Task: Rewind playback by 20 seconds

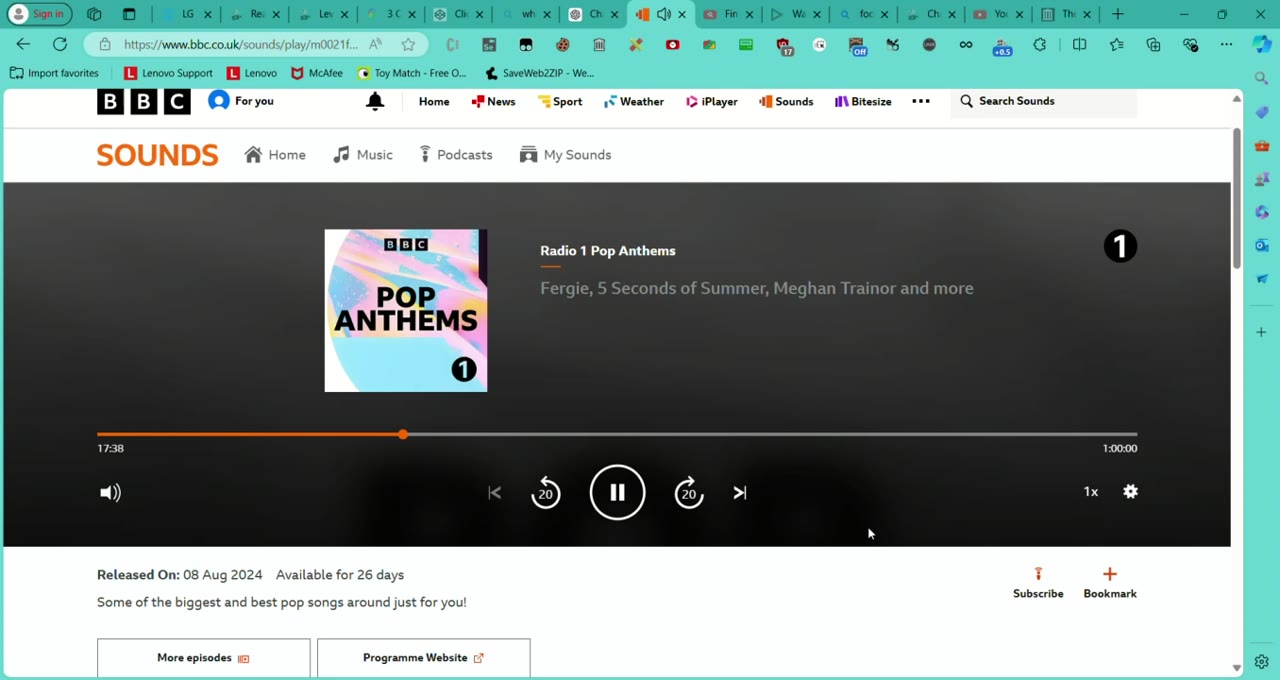Action: point(546,492)
